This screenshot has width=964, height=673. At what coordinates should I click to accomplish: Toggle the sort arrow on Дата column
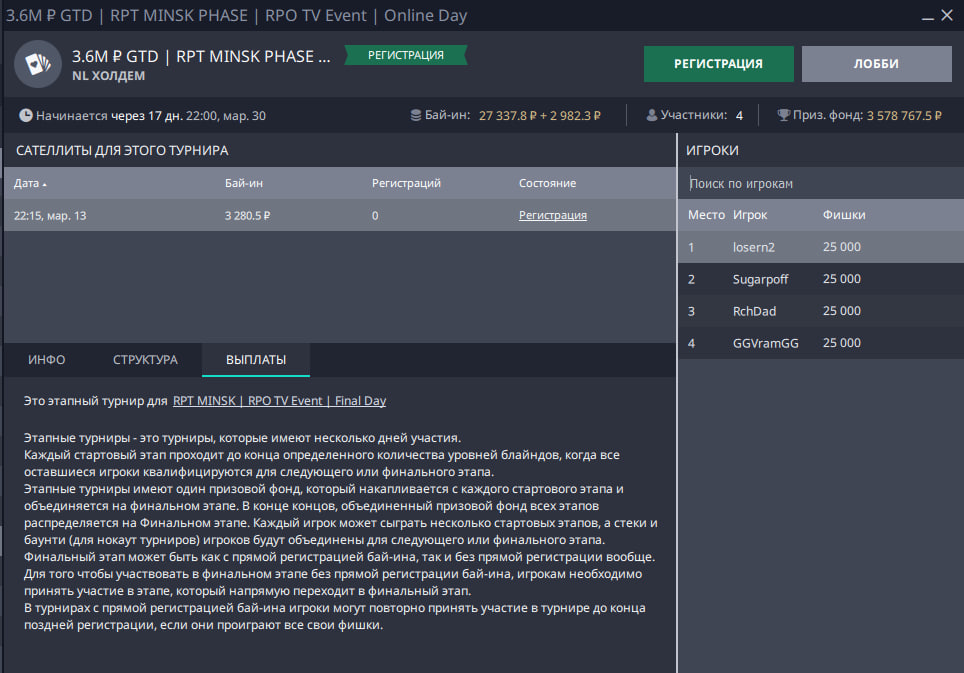(x=44, y=184)
